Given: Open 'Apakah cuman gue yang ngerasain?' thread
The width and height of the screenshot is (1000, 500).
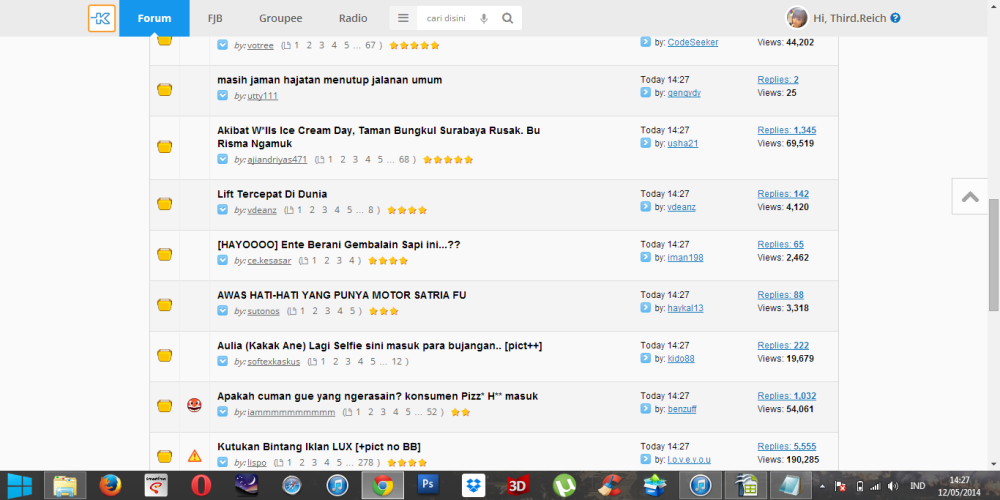Looking at the screenshot, I should click(378, 396).
